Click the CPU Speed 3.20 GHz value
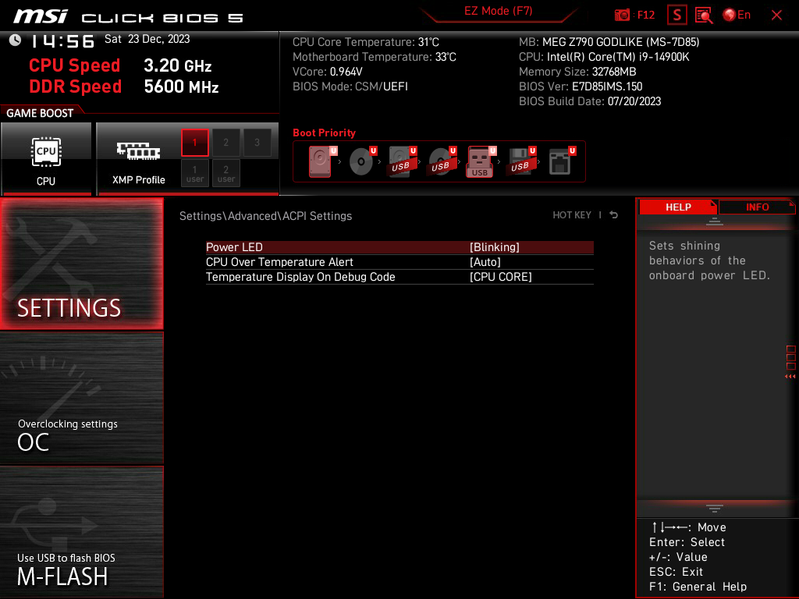 click(x=177, y=66)
